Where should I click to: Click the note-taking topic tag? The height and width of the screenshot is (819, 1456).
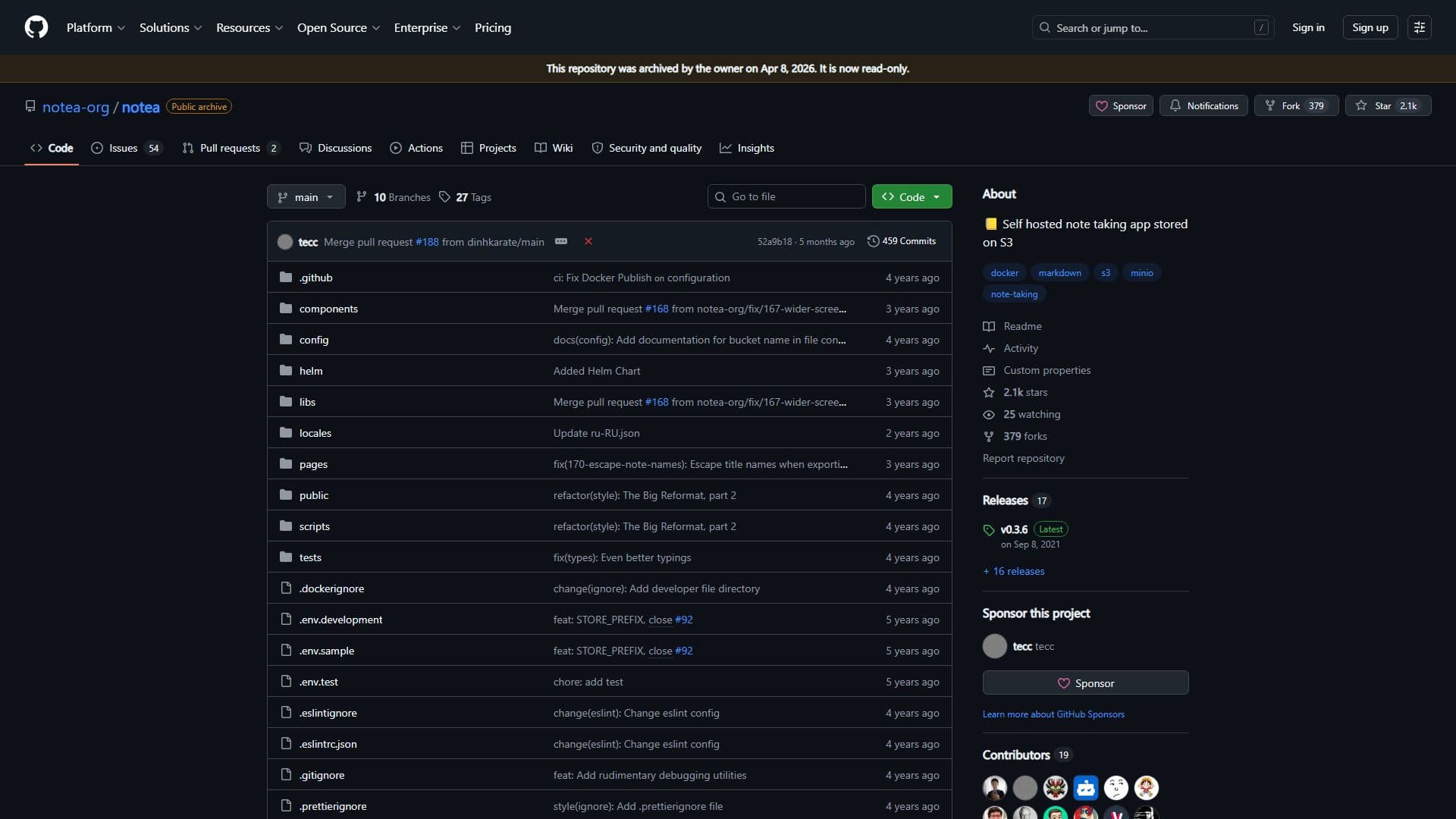pyautogui.click(x=1014, y=294)
